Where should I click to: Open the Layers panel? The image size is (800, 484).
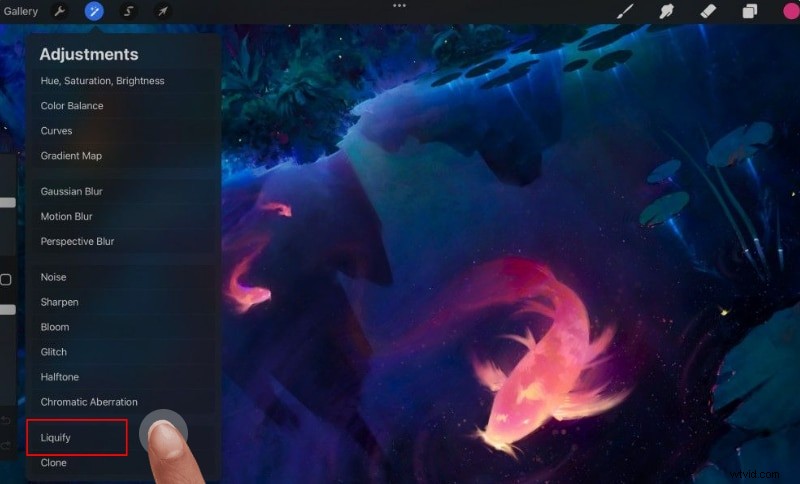click(x=749, y=11)
